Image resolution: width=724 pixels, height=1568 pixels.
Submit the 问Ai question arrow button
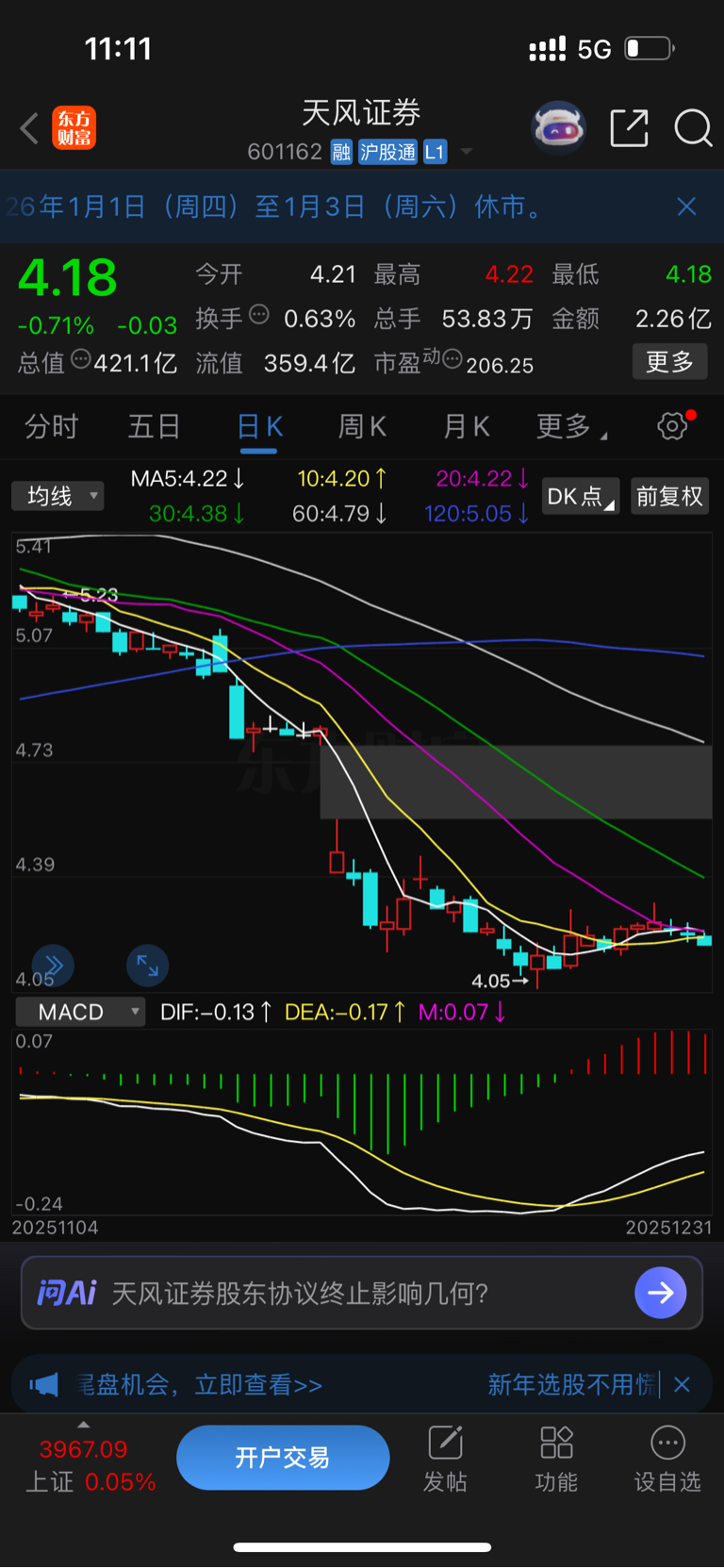click(661, 1292)
